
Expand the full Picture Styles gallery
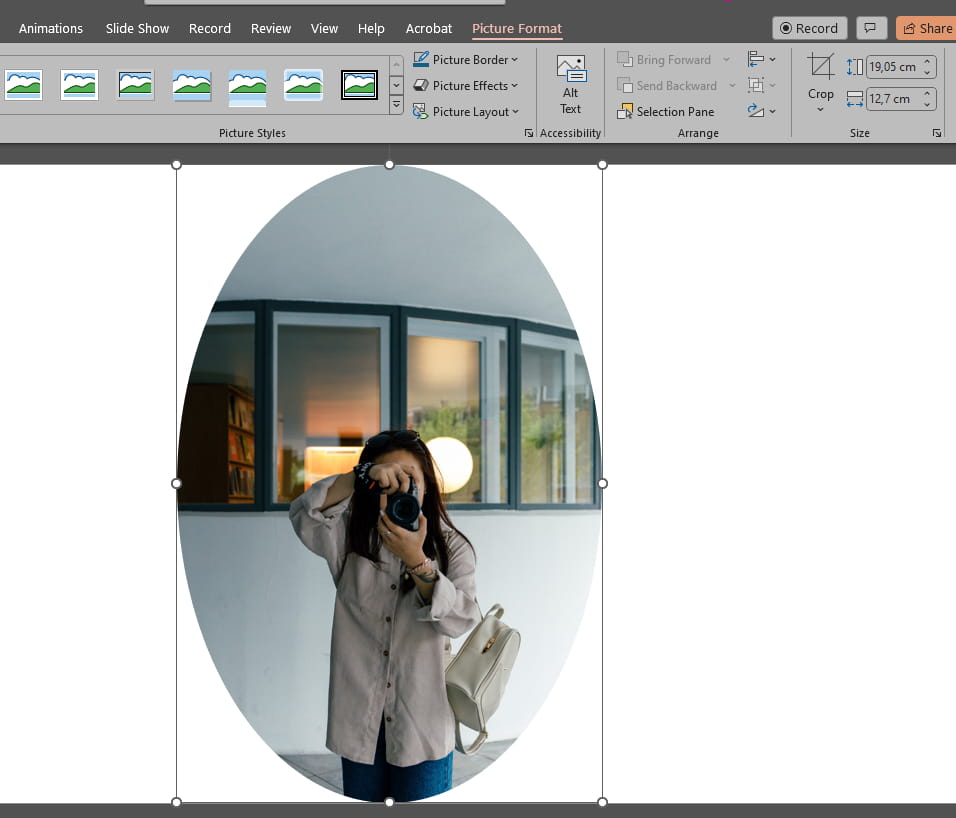pyautogui.click(x=396, y=105)
